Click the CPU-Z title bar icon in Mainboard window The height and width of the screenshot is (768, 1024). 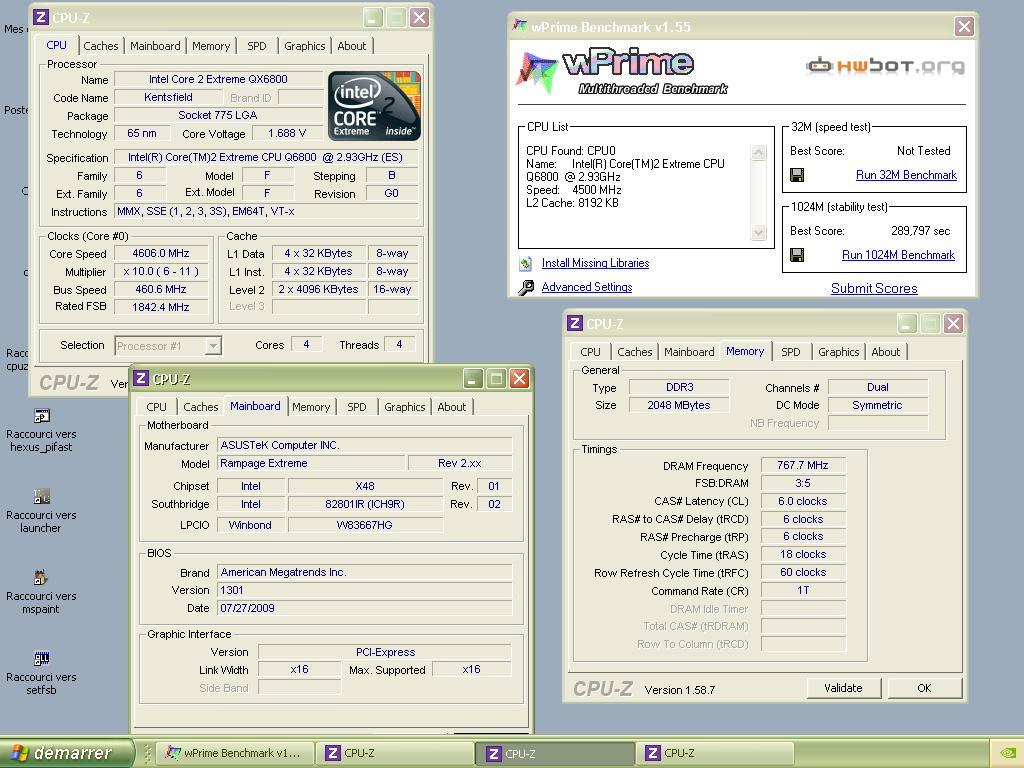coord(141,378)
